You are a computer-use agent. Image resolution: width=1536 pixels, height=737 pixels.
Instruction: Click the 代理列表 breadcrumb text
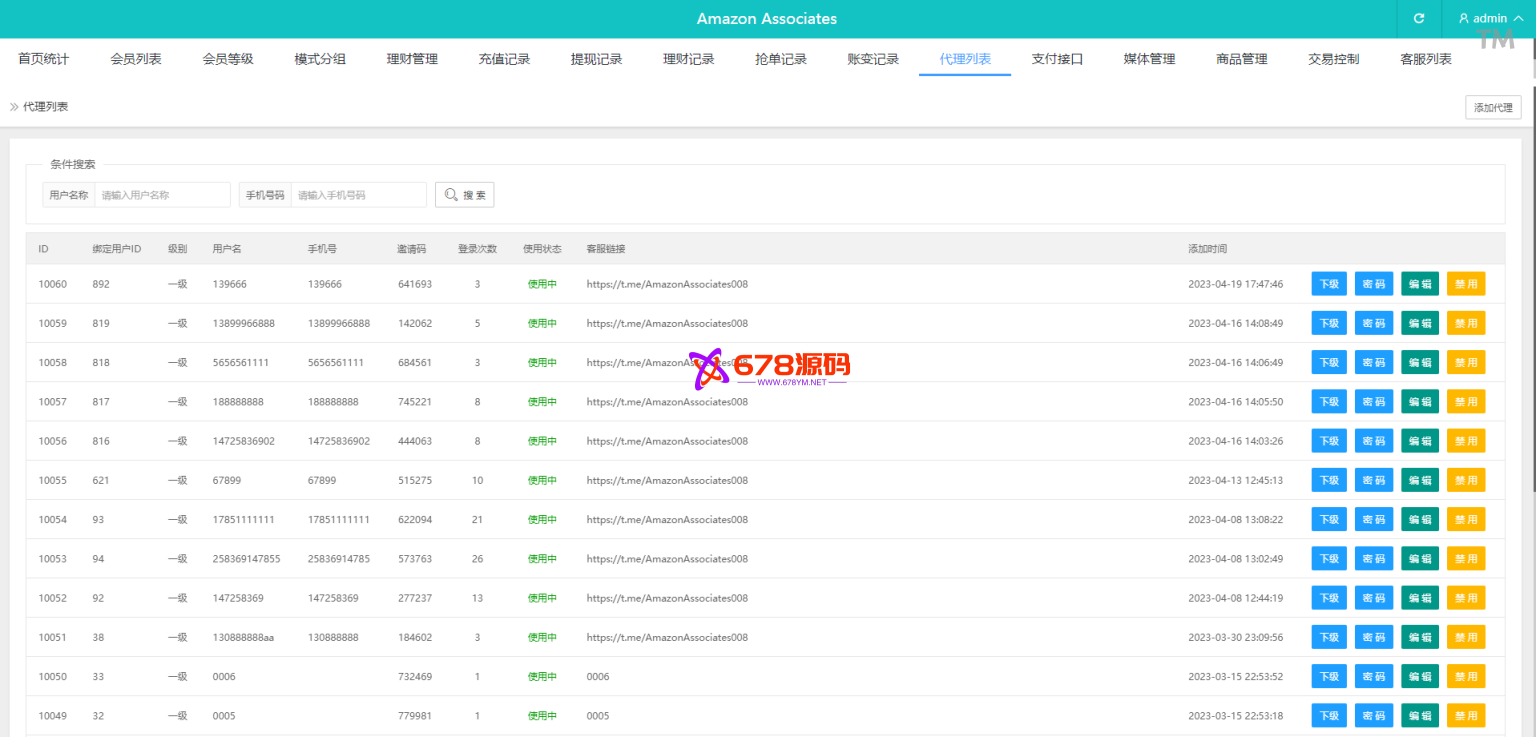(46, 106)
